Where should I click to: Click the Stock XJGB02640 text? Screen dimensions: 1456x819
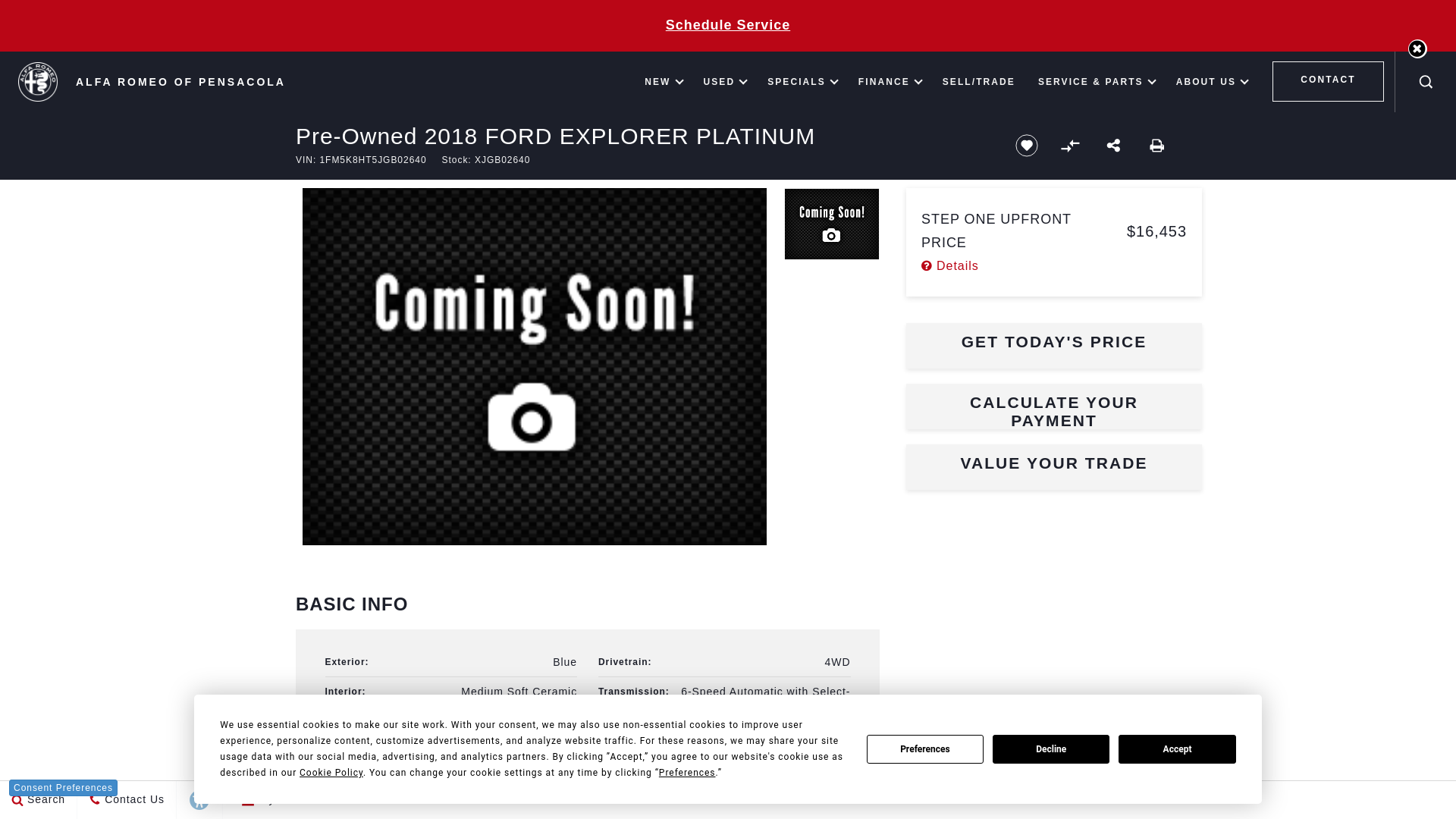click(485, 160)
